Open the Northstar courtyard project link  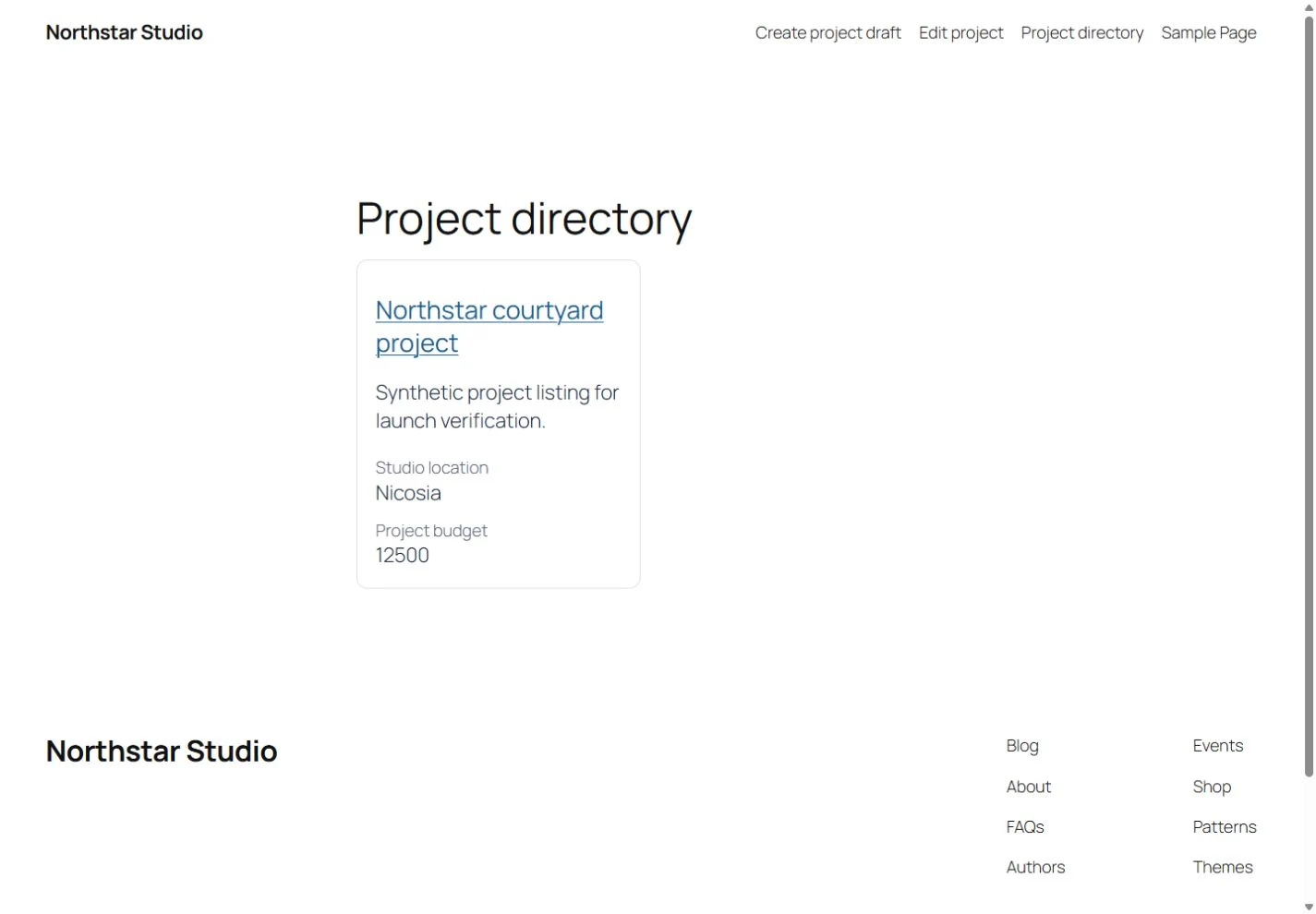tap(489, 326)
